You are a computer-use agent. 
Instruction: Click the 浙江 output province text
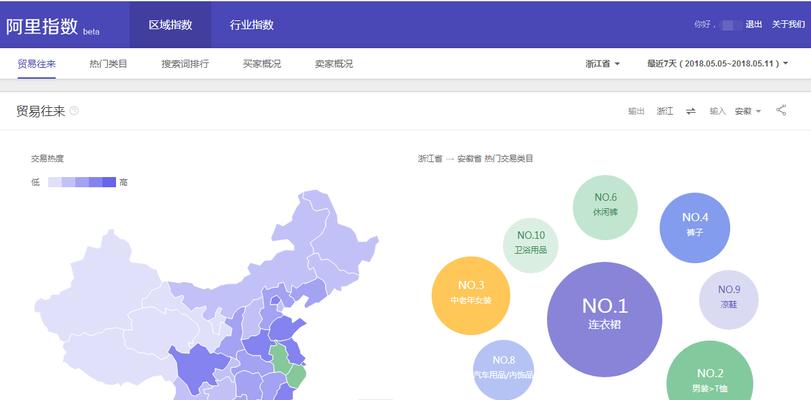coord(665,111)
